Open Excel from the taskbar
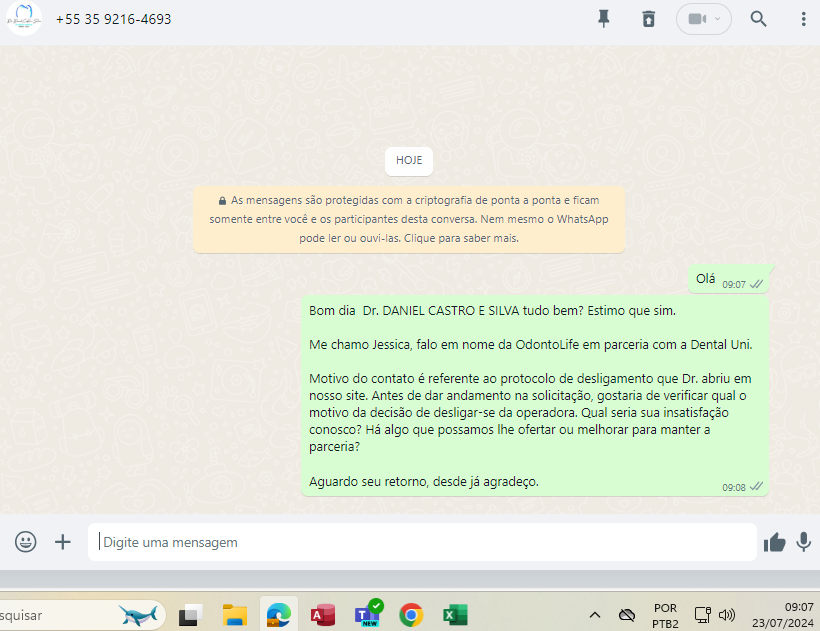820x631 pixels. 455,615
